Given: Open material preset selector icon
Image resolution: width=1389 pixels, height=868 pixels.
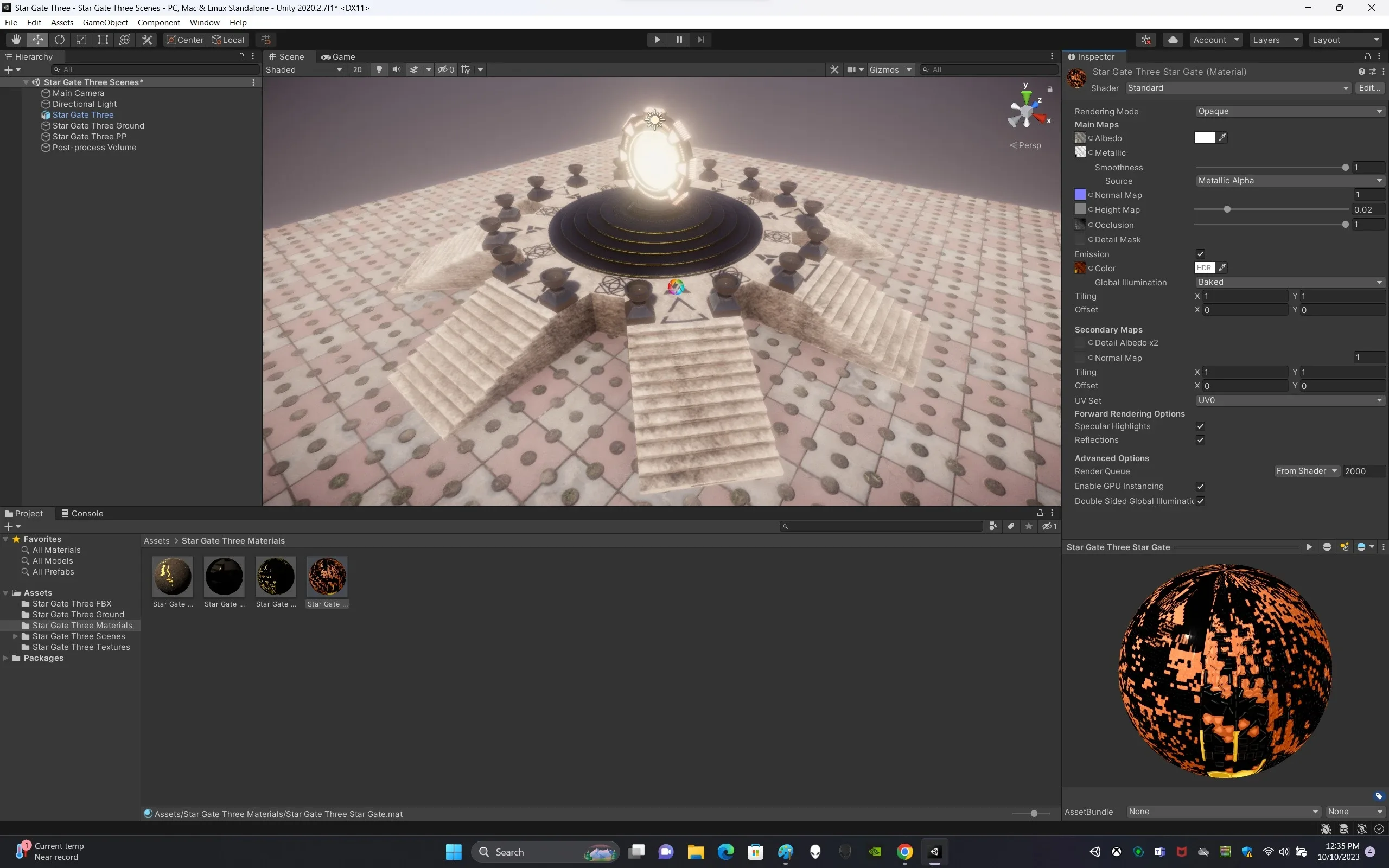Looking at the screenshot, I should [x=1372, y=72].
